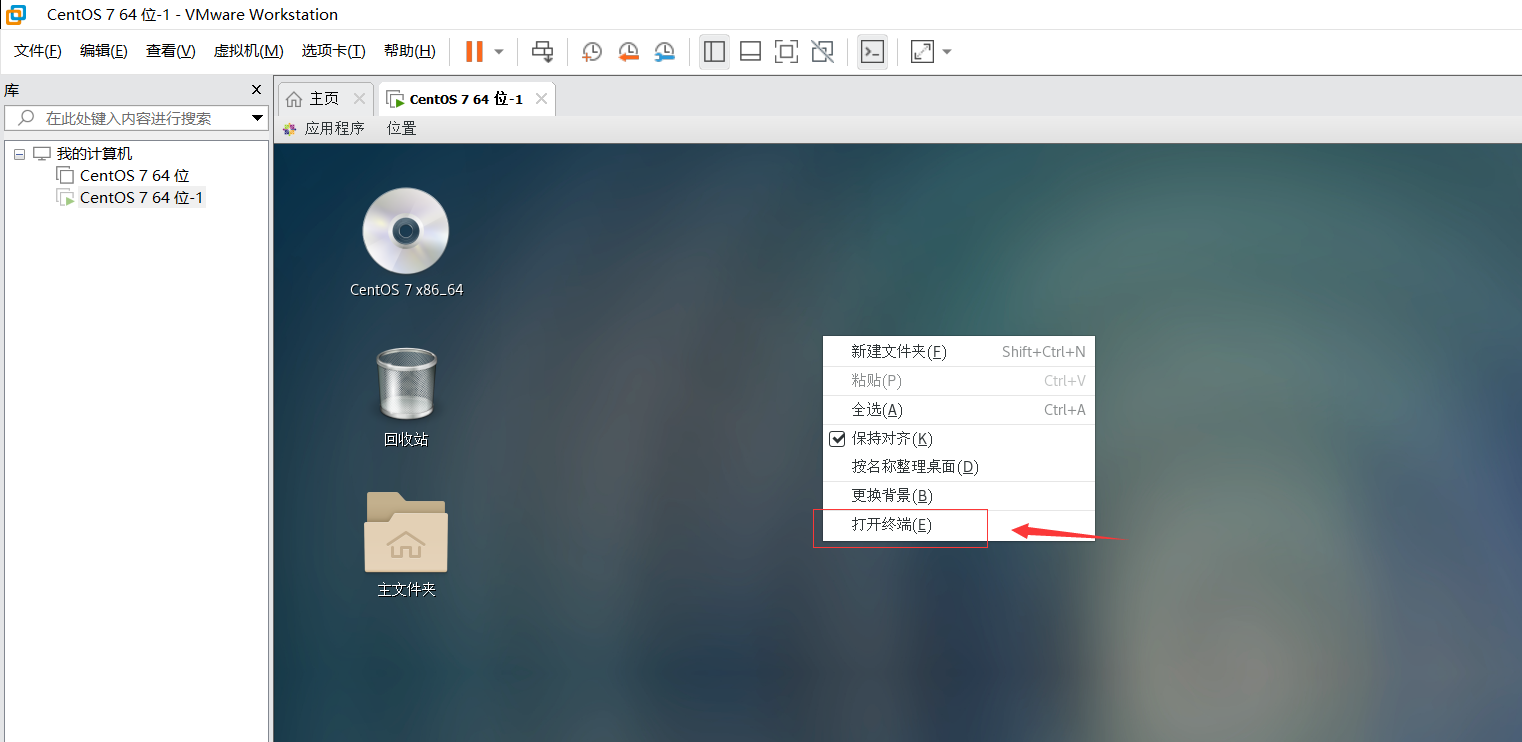Open the snapshot manager wrench clock icon
This screenshot has height=742, width=1522.
[664, 51]
